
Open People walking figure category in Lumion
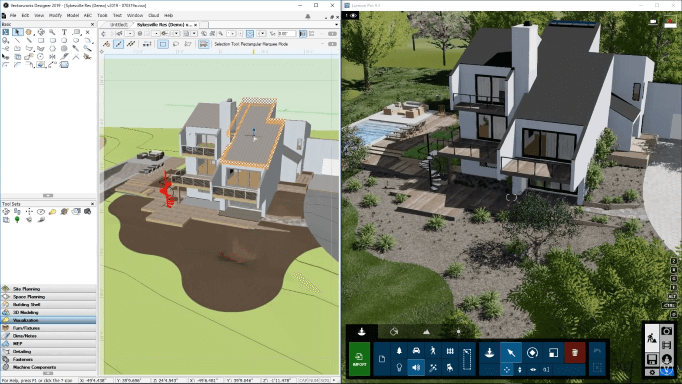433,351
